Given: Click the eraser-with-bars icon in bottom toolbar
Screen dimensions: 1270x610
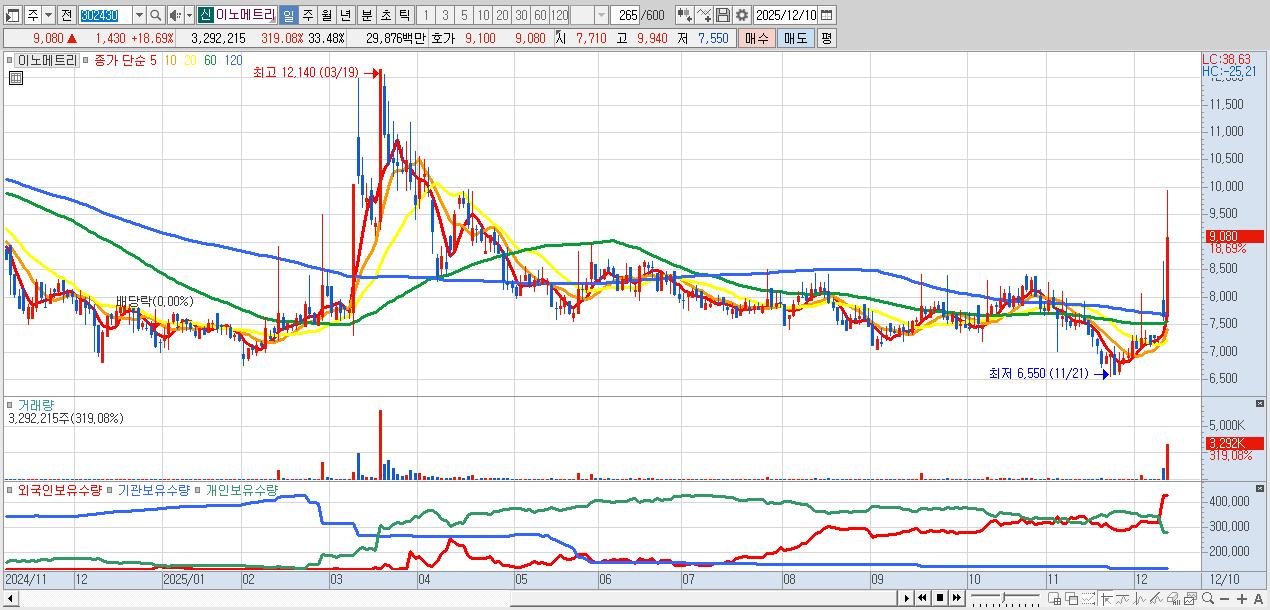Looking at the screenshot, I should 1174,598.
